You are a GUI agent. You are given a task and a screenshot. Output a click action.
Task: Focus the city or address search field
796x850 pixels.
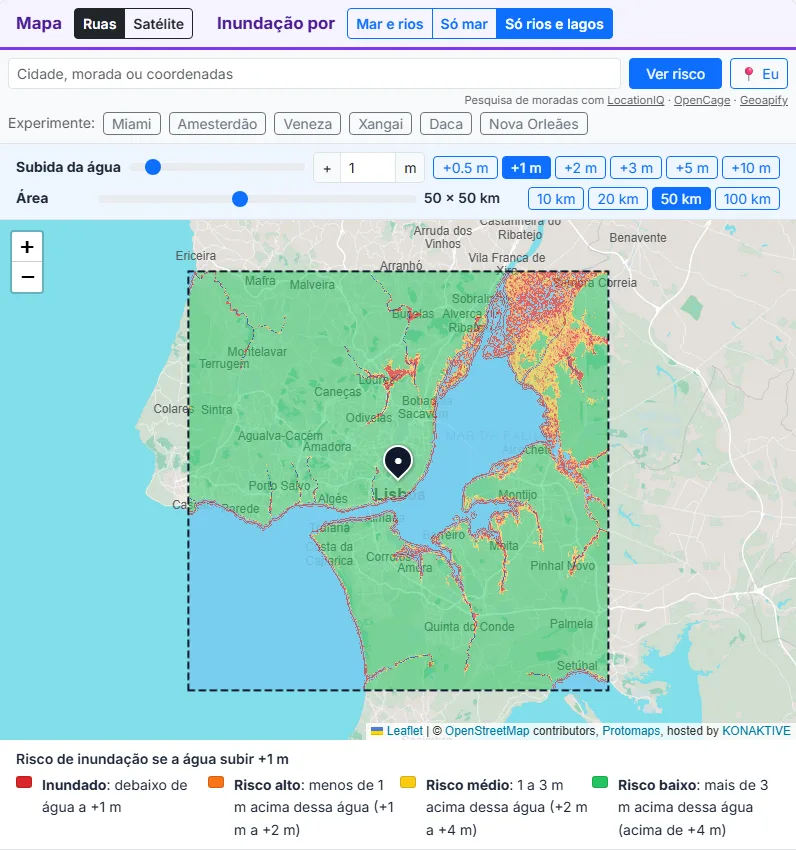coord(314,74)
